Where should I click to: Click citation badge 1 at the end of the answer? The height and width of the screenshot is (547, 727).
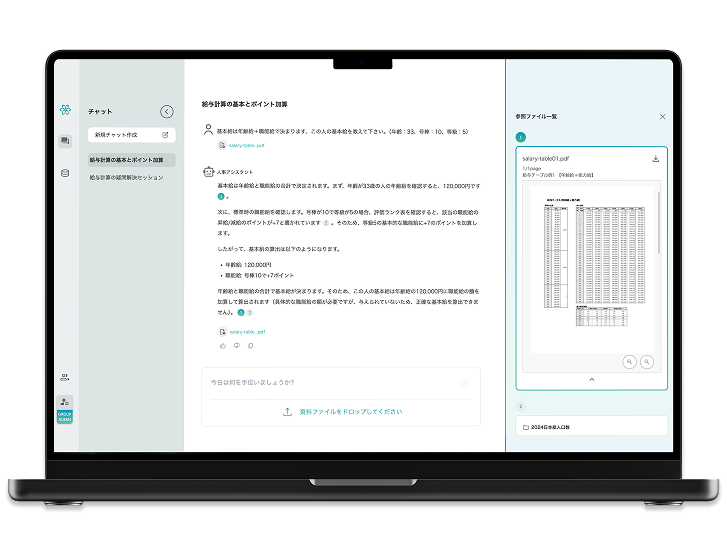coord(241,312)
